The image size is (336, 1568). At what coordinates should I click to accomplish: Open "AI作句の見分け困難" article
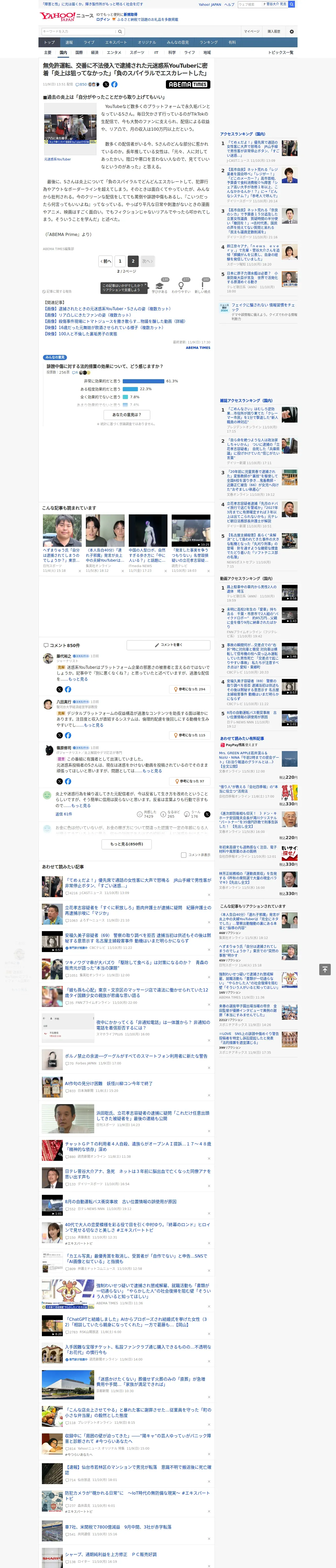point(109,1083)
